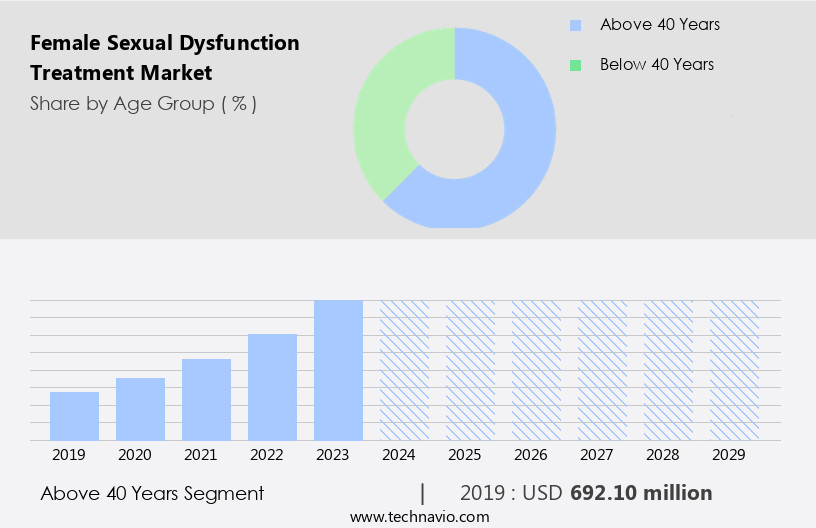
Task: Click the Female Sexual Dysfunction Treatment Market title
Action: point(165,58)
